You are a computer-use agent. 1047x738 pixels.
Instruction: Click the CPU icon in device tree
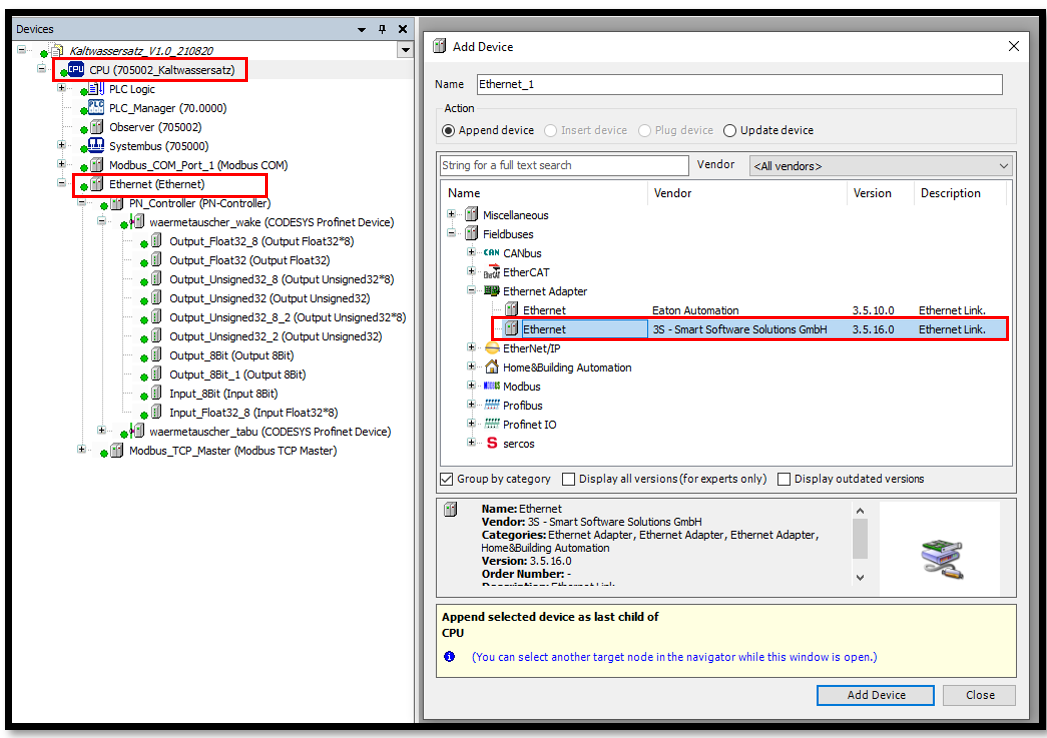76,70
